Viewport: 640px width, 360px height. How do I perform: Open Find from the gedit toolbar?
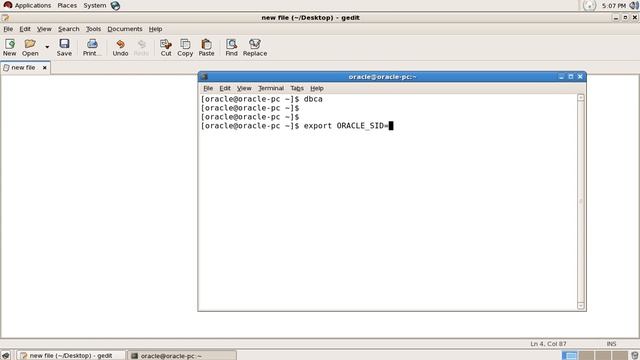click(231, 48)
